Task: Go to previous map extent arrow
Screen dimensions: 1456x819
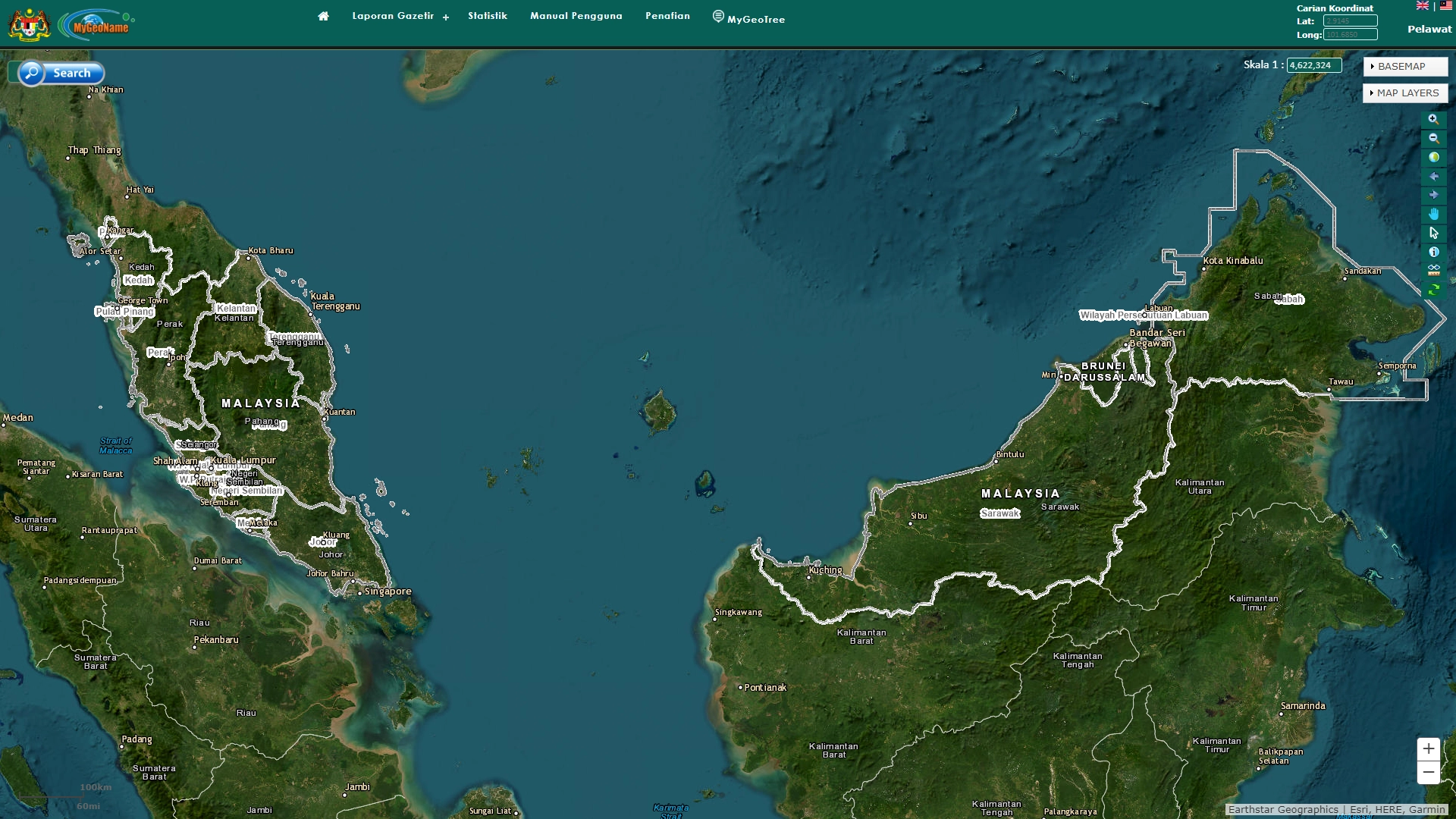Action: (1433, 177)
